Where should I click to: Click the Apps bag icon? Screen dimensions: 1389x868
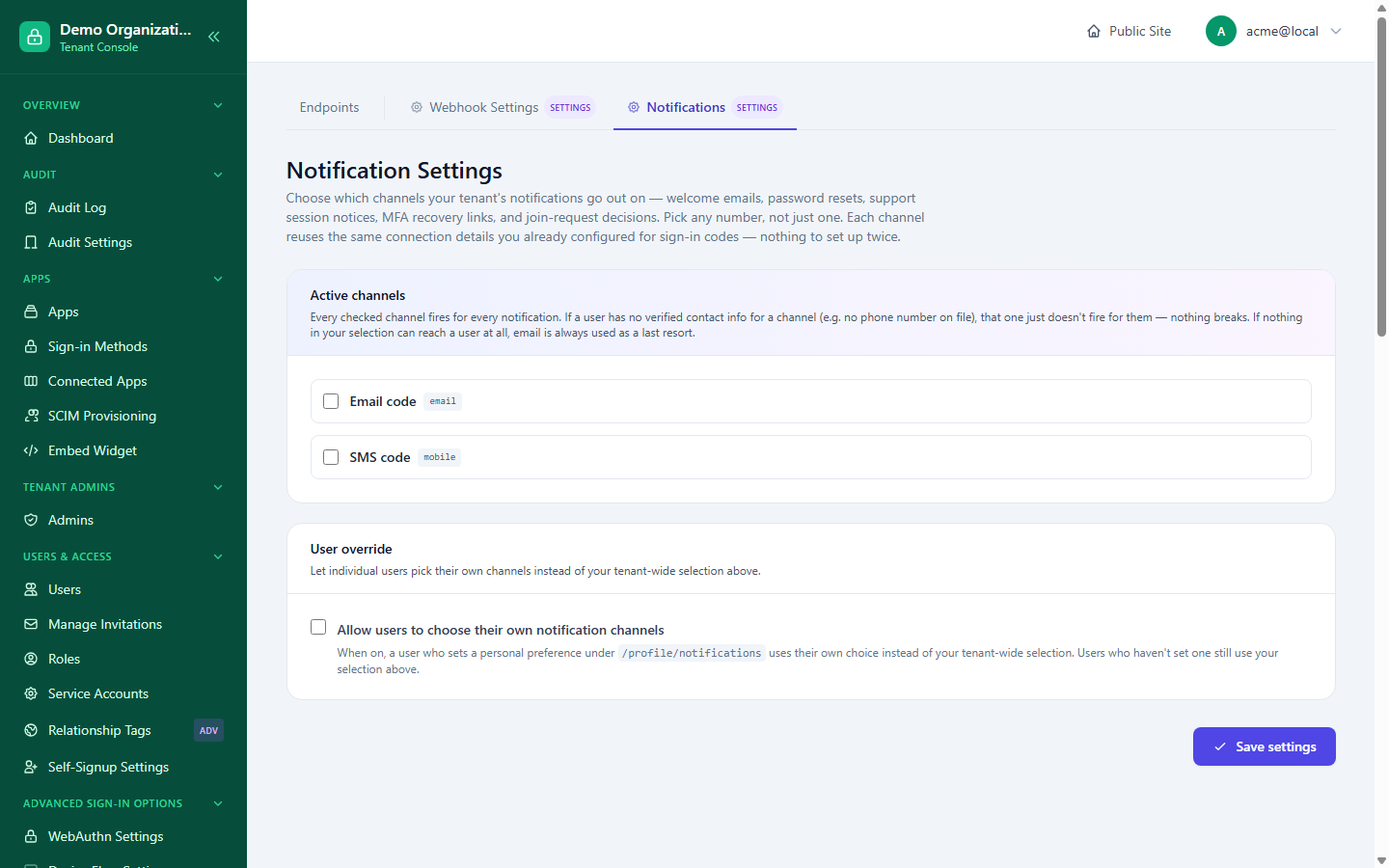click(31, 312)
